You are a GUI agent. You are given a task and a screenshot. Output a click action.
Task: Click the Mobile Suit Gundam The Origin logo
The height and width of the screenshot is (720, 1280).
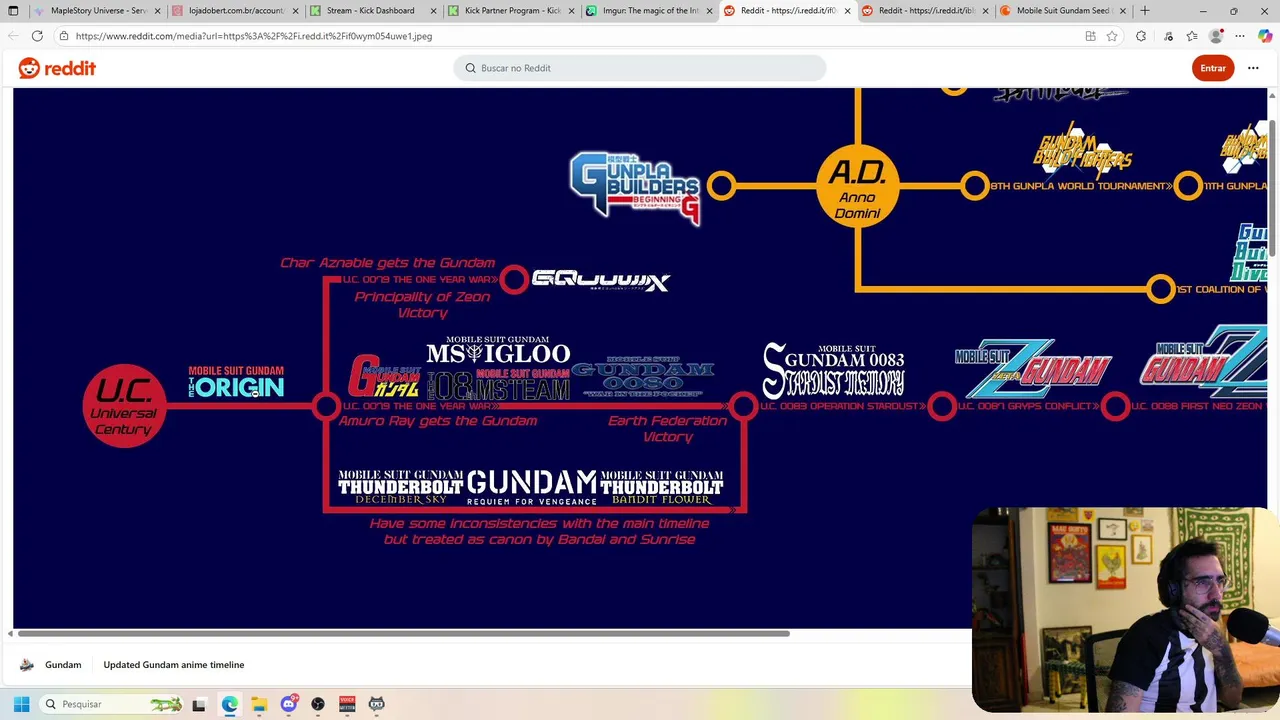click(x=237, y=382)
